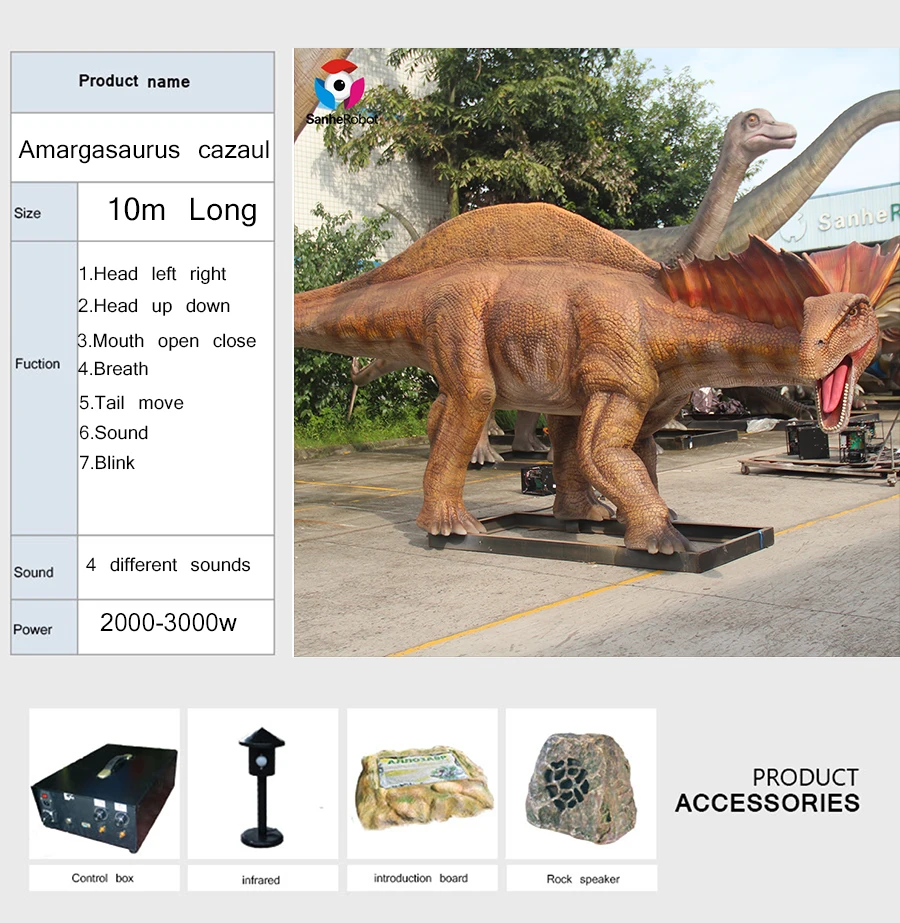The width and height of the screenshot is (900, 923).
Task: Click the "10m Long" size value
Action: 182,210
